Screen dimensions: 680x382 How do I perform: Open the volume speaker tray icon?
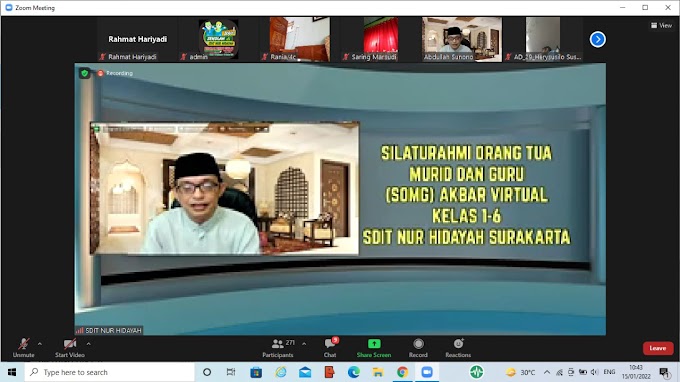click(595, 372)
